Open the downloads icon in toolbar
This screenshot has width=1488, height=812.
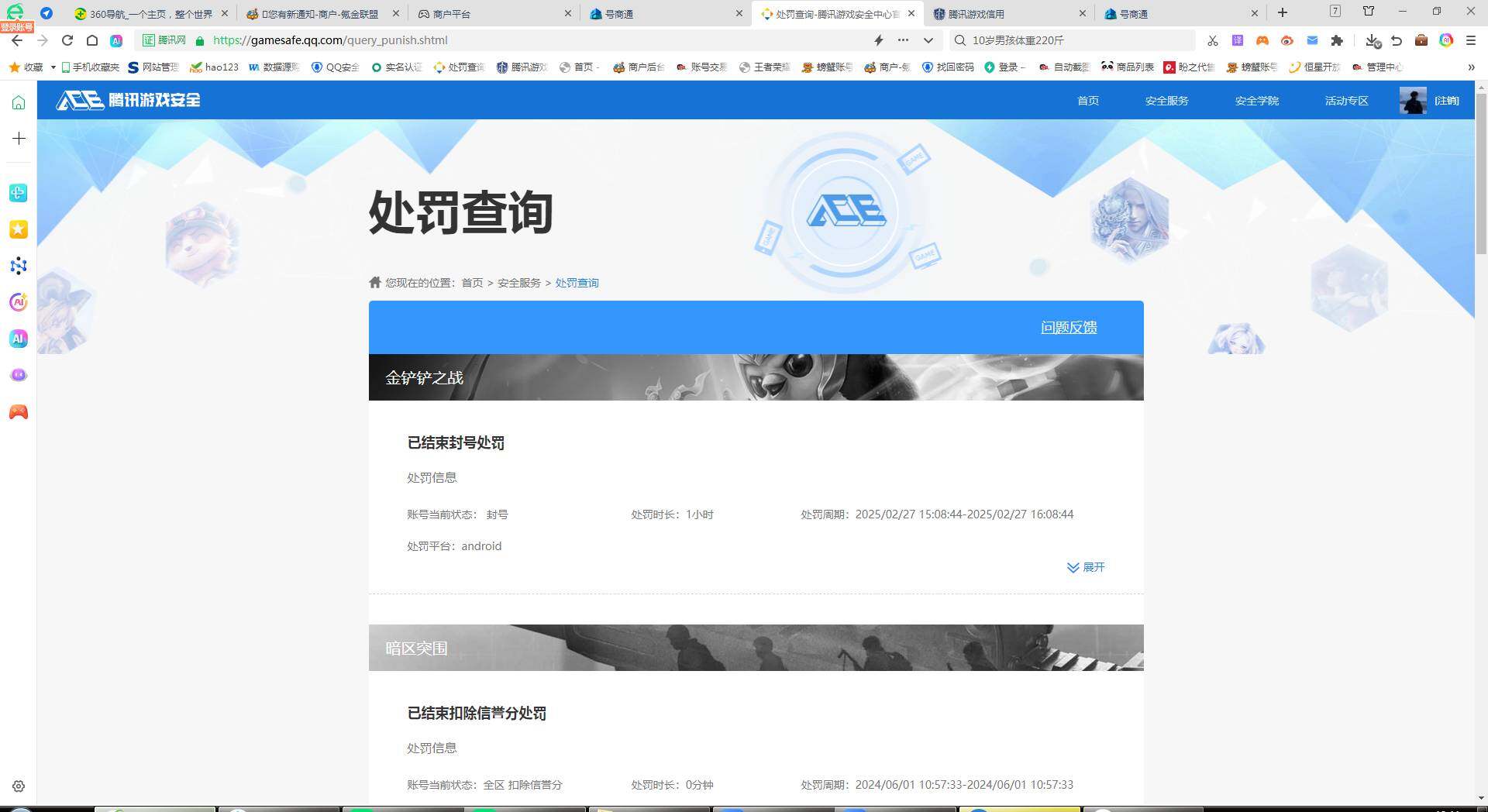[x=1373, y=40]
